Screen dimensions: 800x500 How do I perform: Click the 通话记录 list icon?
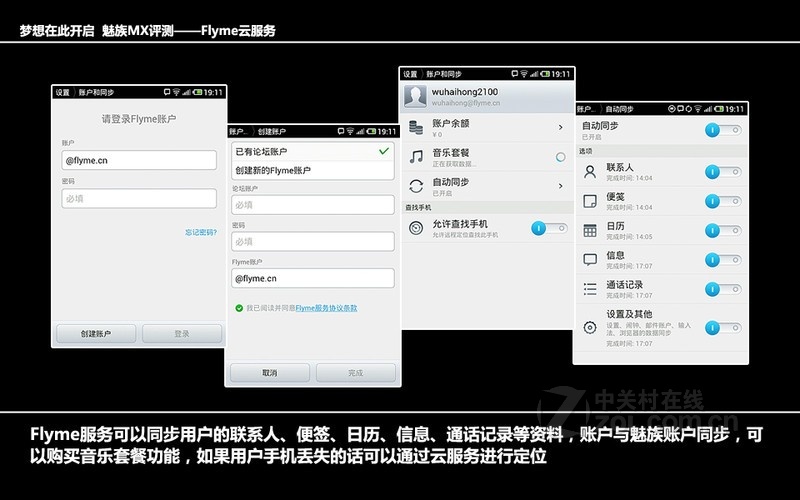tap(590, 289)
